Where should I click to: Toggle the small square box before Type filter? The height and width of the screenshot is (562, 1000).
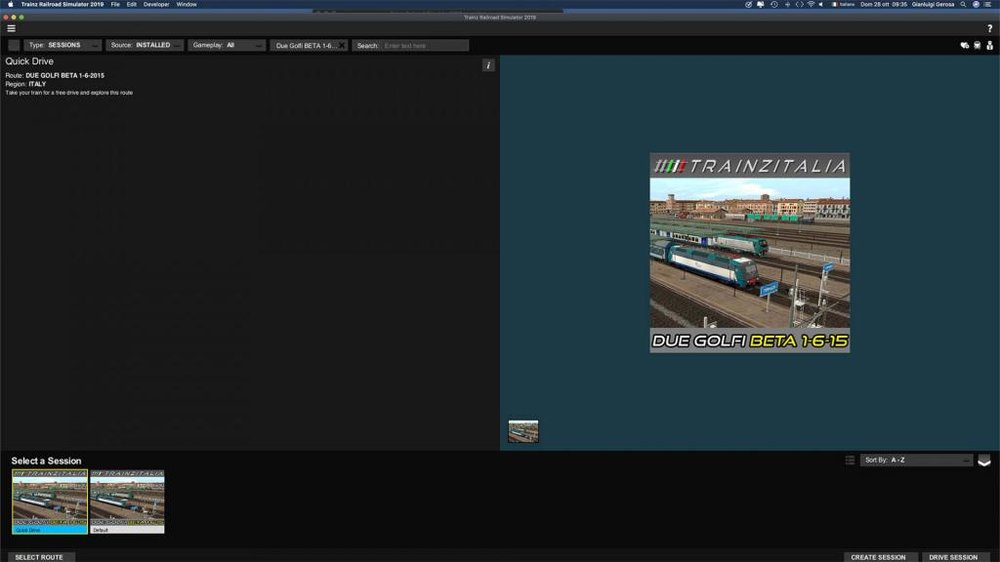pos(14,45)
